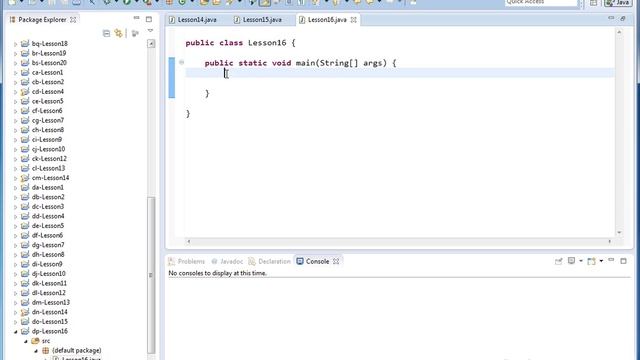Toggle Link with Editor in Package Explorer
640x360 pixels.
coord(118,33)
